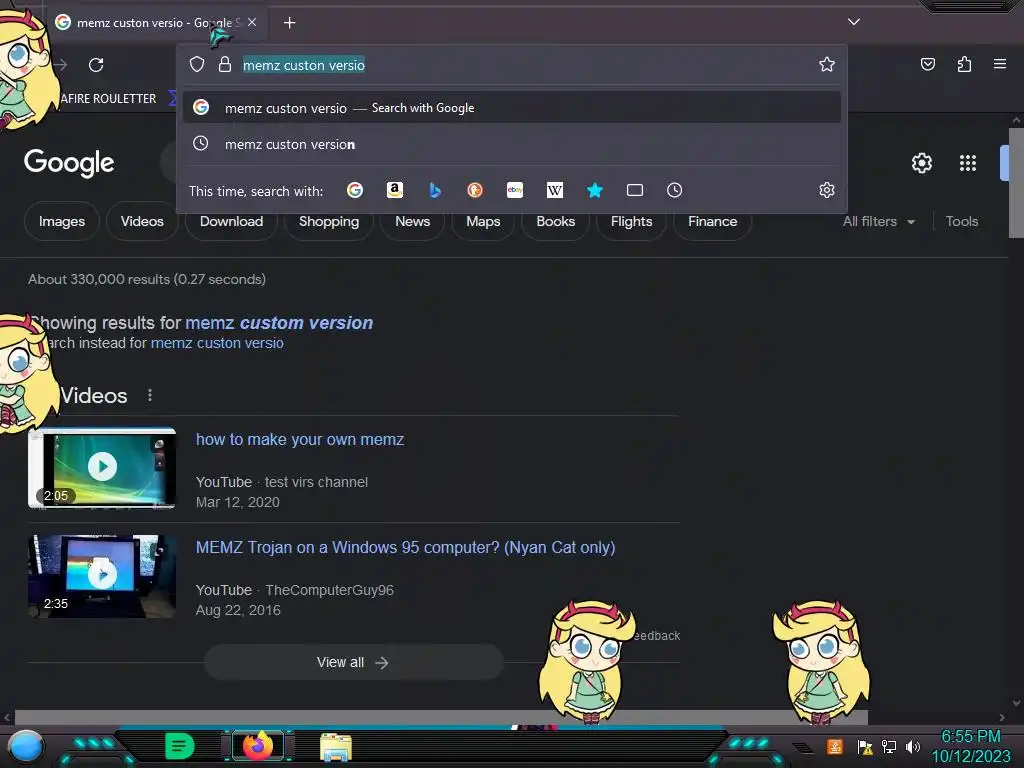1024x768 pixels.
Task: Open the Action Center flag tray icon
Action: click(865, 746)
